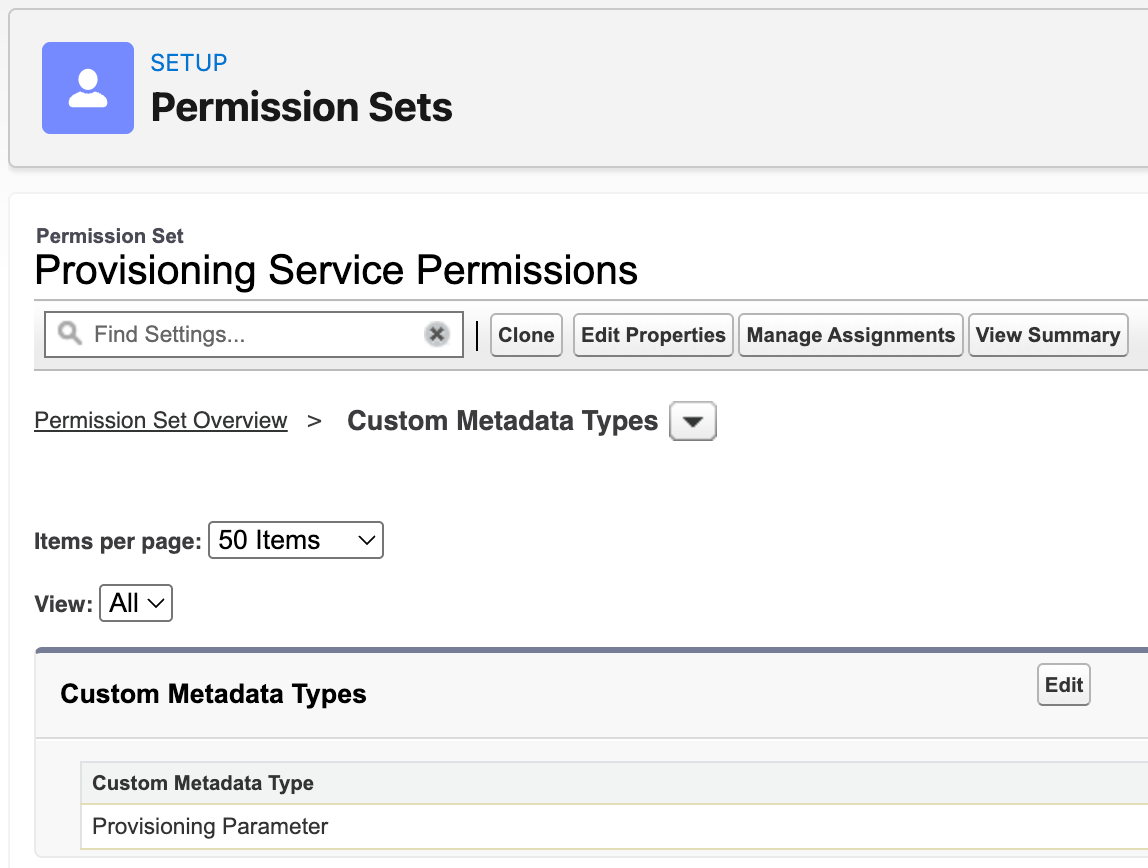The width and height of the screenshot is (1148, 868).
Task: Click Manage Assignments button
Action: coord(851,335)
